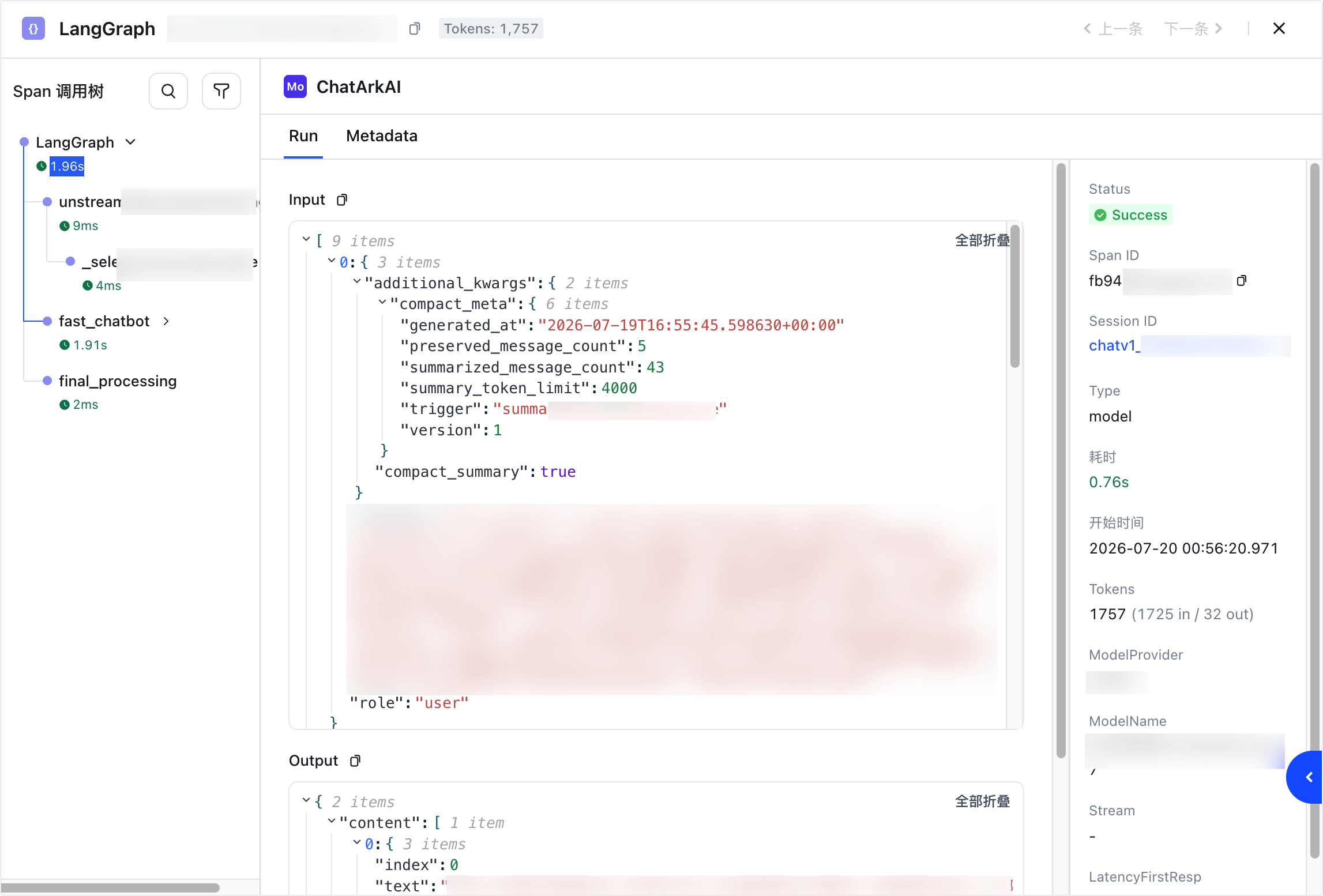This screenshot has height=896, width=1323.
Task: Close the trace detail panel
Action: click(1279, 28)
